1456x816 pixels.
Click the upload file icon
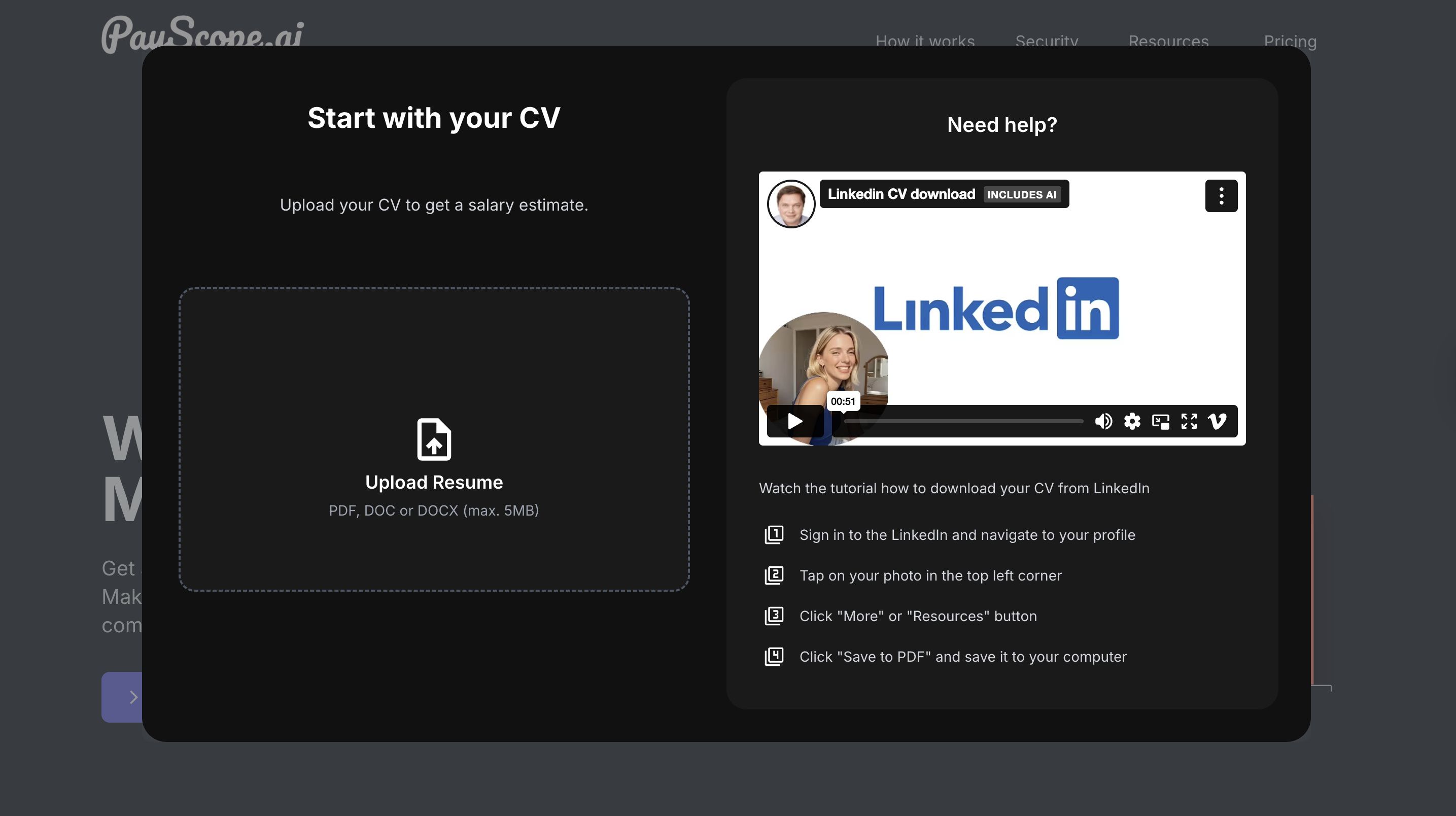pos(434,439)
